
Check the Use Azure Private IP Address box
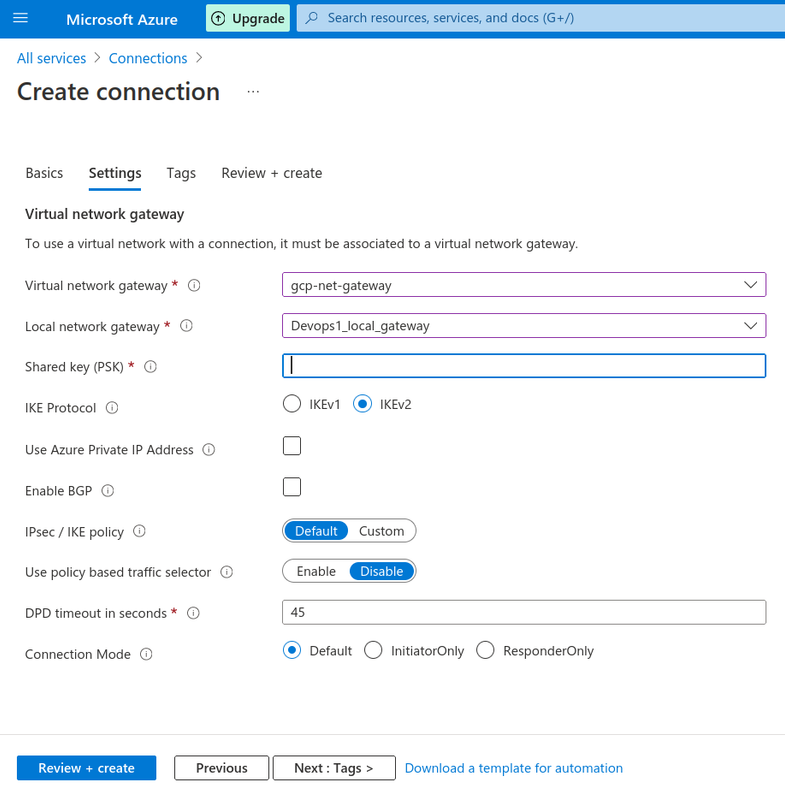[x=292, y=446]
